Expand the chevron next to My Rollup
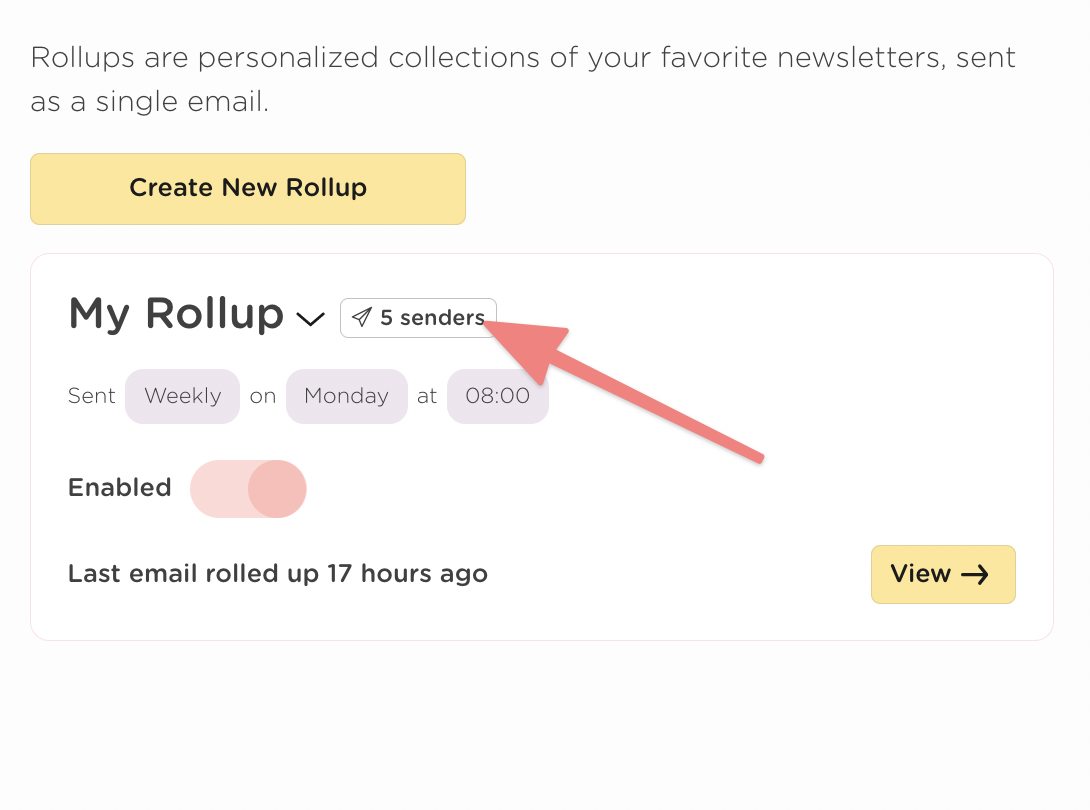Viewport: 1090px width, 810px height. 312,320
